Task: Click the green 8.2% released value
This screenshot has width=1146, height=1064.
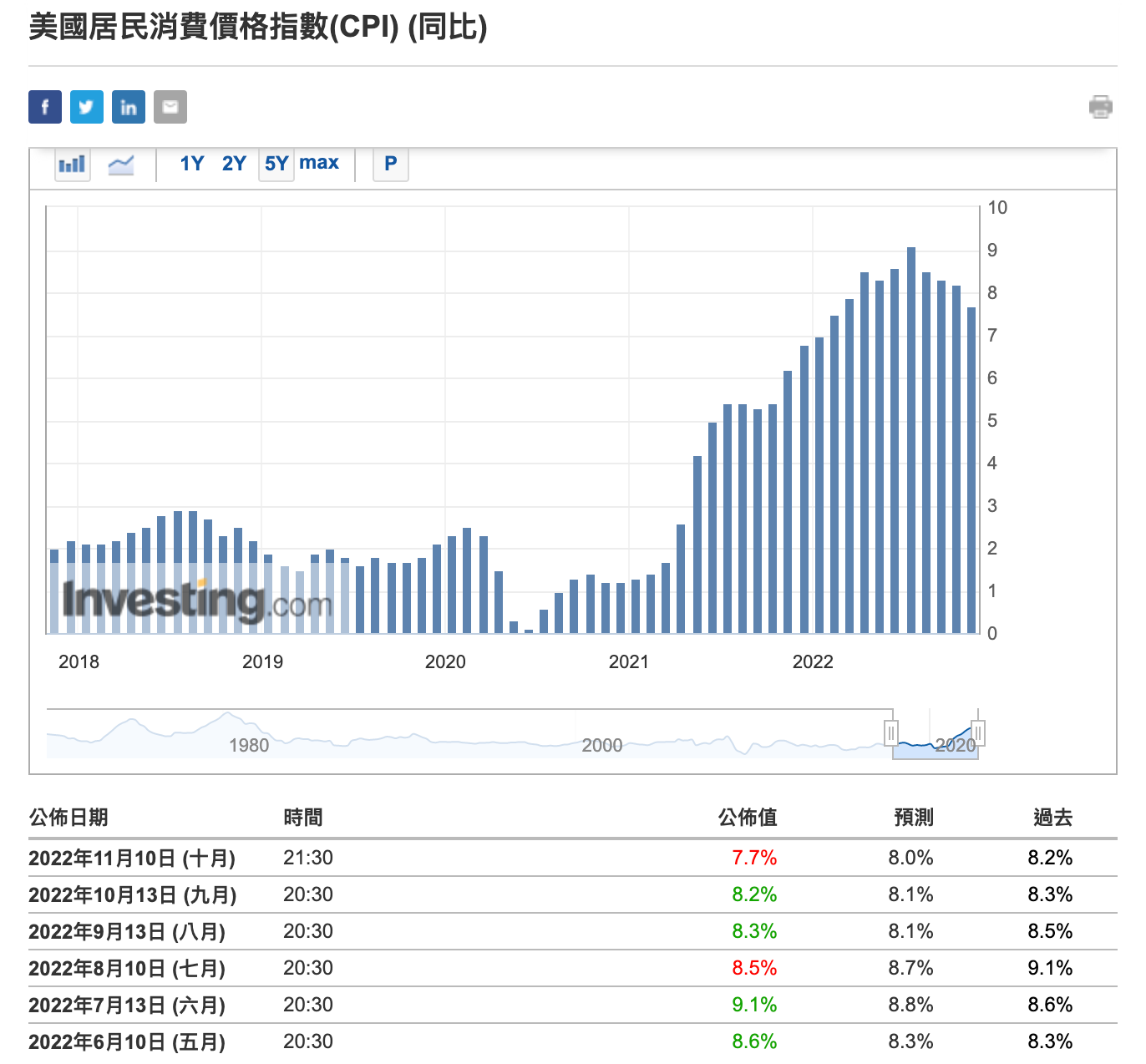Action: [754, 894]
